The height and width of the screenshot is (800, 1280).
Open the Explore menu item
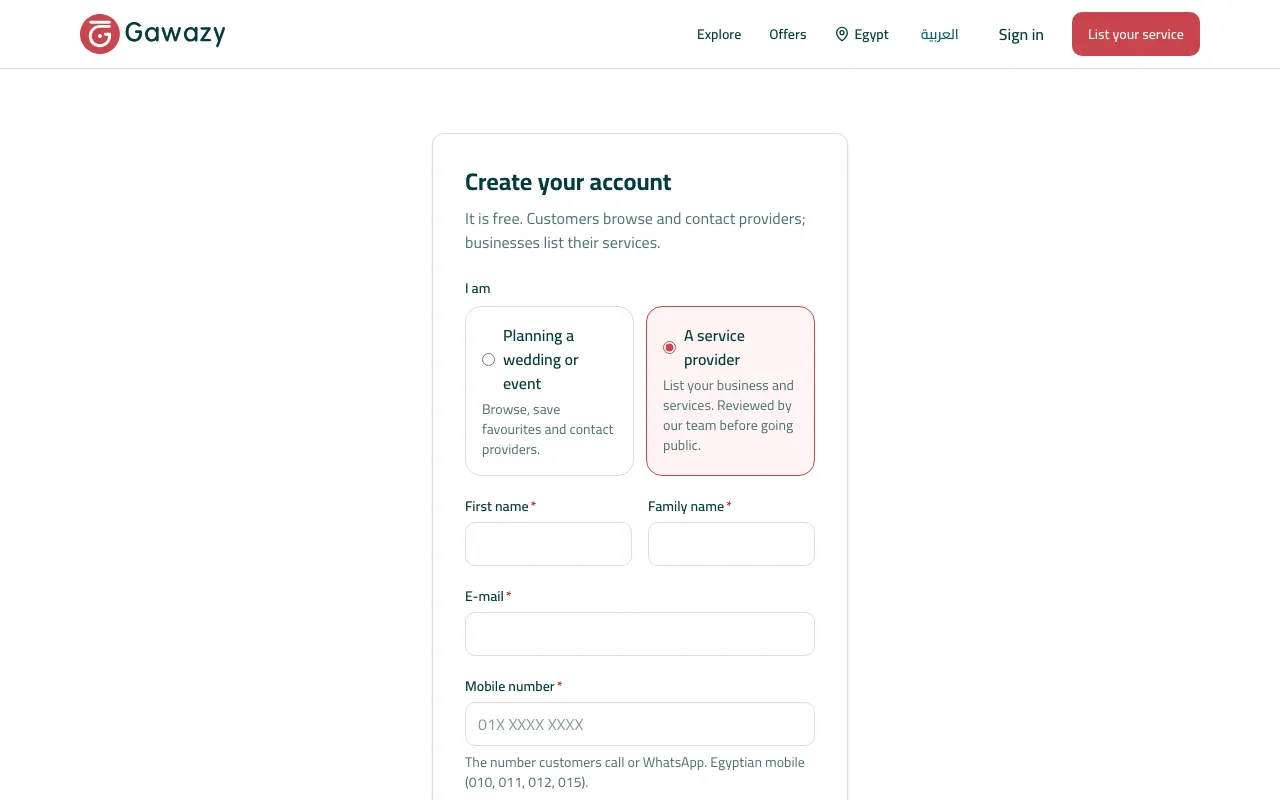coord(719,34)
